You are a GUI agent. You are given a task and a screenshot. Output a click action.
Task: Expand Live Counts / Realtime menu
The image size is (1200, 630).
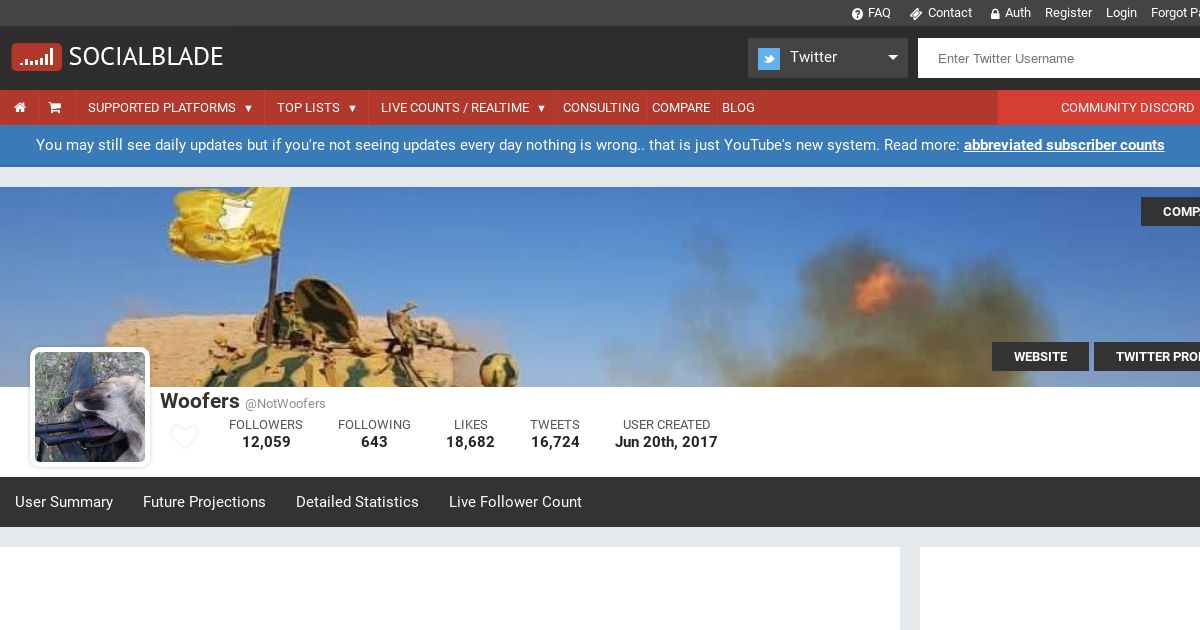click(x=463, y=107)
